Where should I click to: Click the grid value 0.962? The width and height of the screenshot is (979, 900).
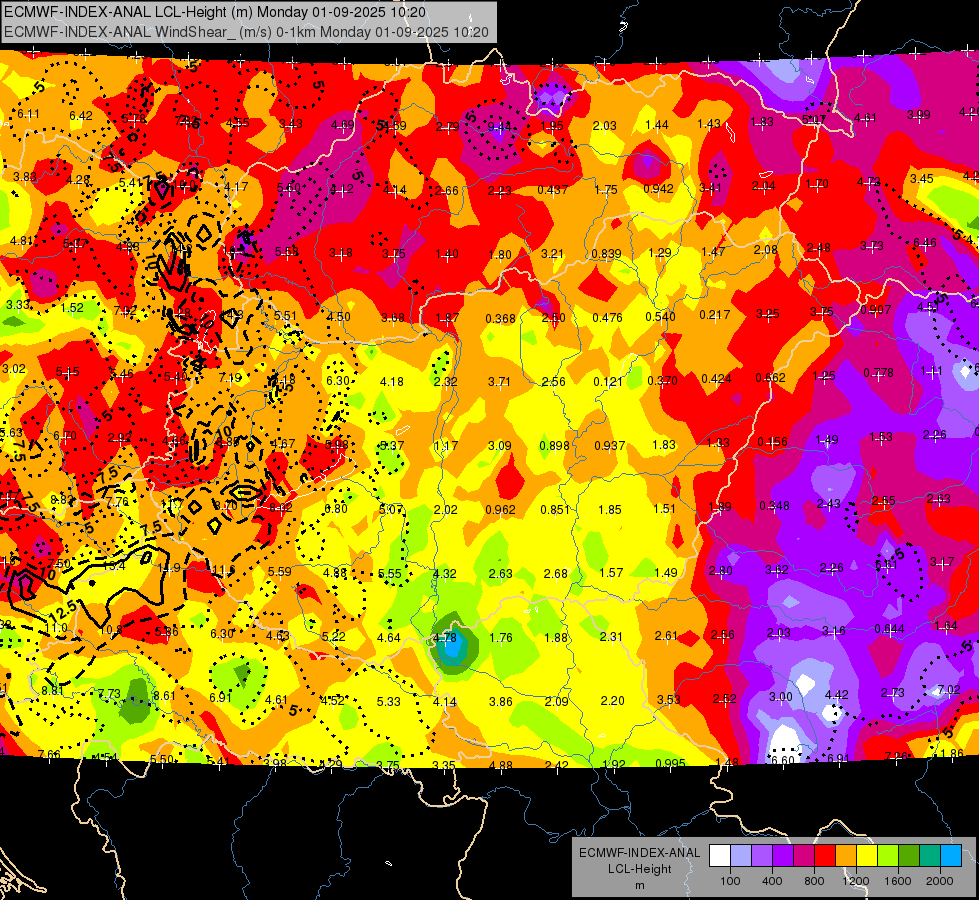coord(501,510)
